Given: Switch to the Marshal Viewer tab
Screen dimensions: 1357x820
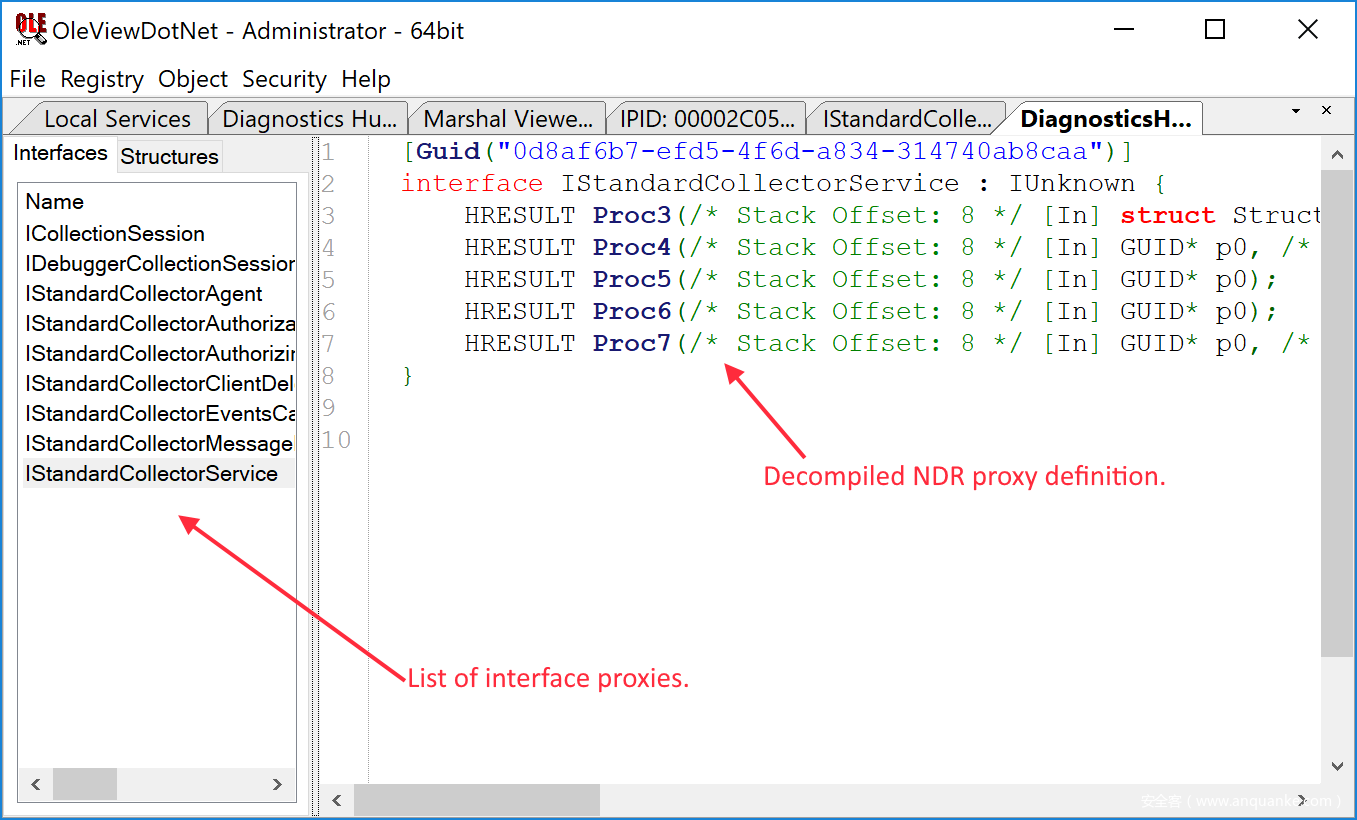Looking at the screenshot, I should (x=508, y=119).
